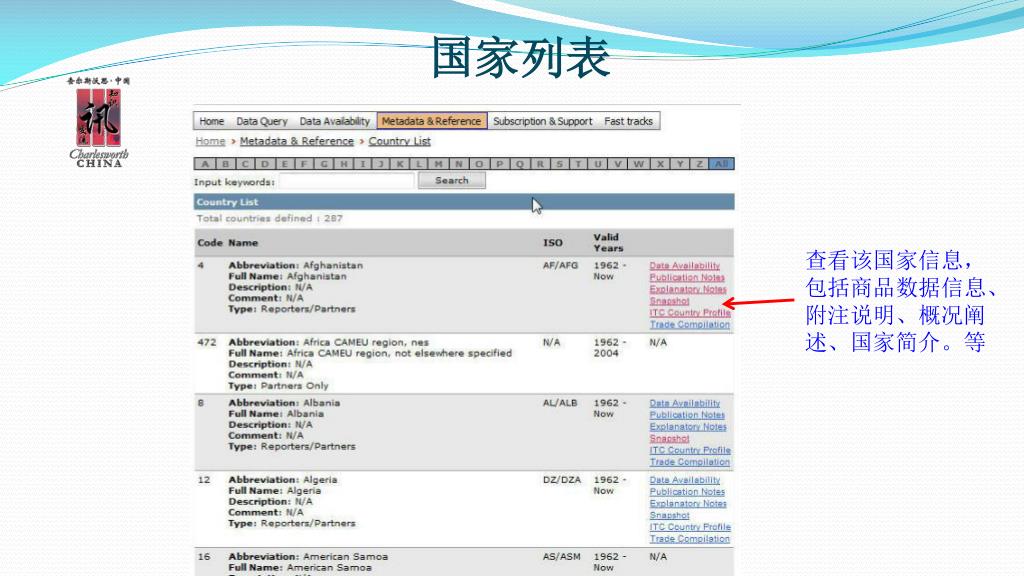Open Afghanistan Explanatory Notes link
Image resolution: width=1024 pixels, height=576 pixels.
click(688, 289)
